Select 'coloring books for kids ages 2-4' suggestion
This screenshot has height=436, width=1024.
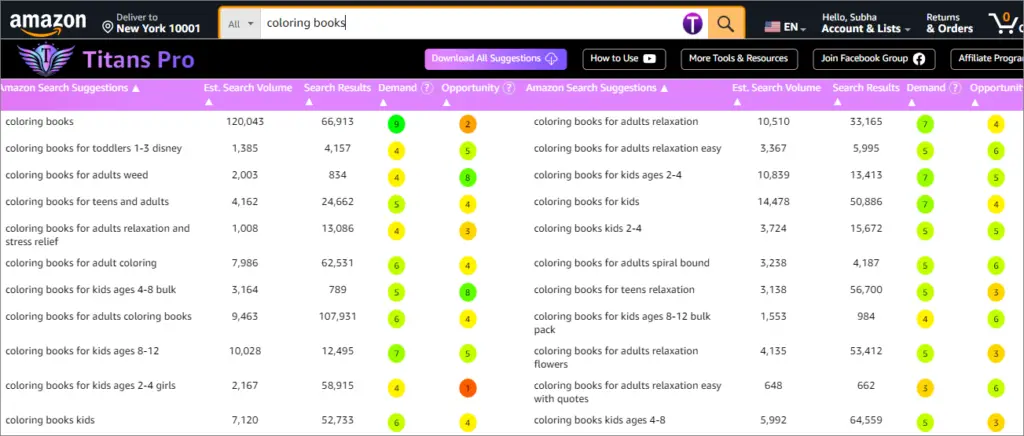click(607, 175)
